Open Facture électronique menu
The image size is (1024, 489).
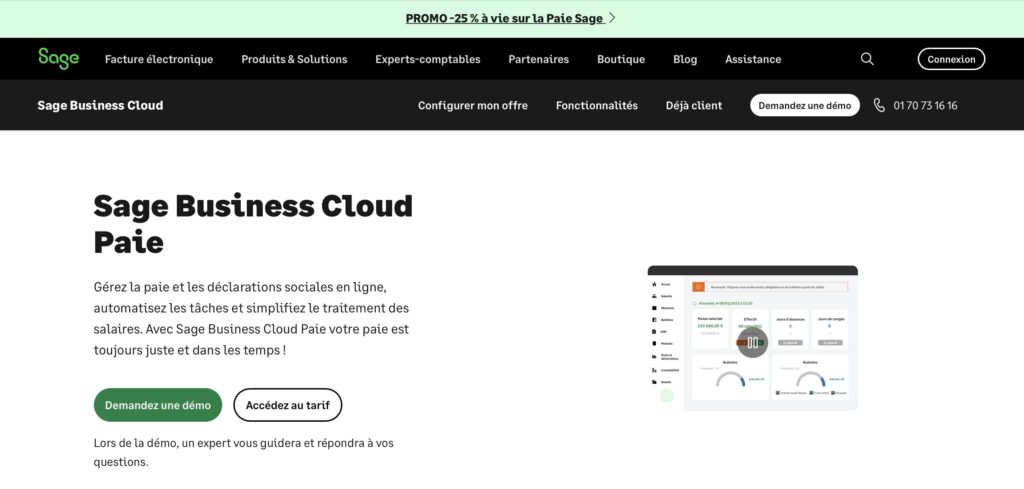click(159, 59)
